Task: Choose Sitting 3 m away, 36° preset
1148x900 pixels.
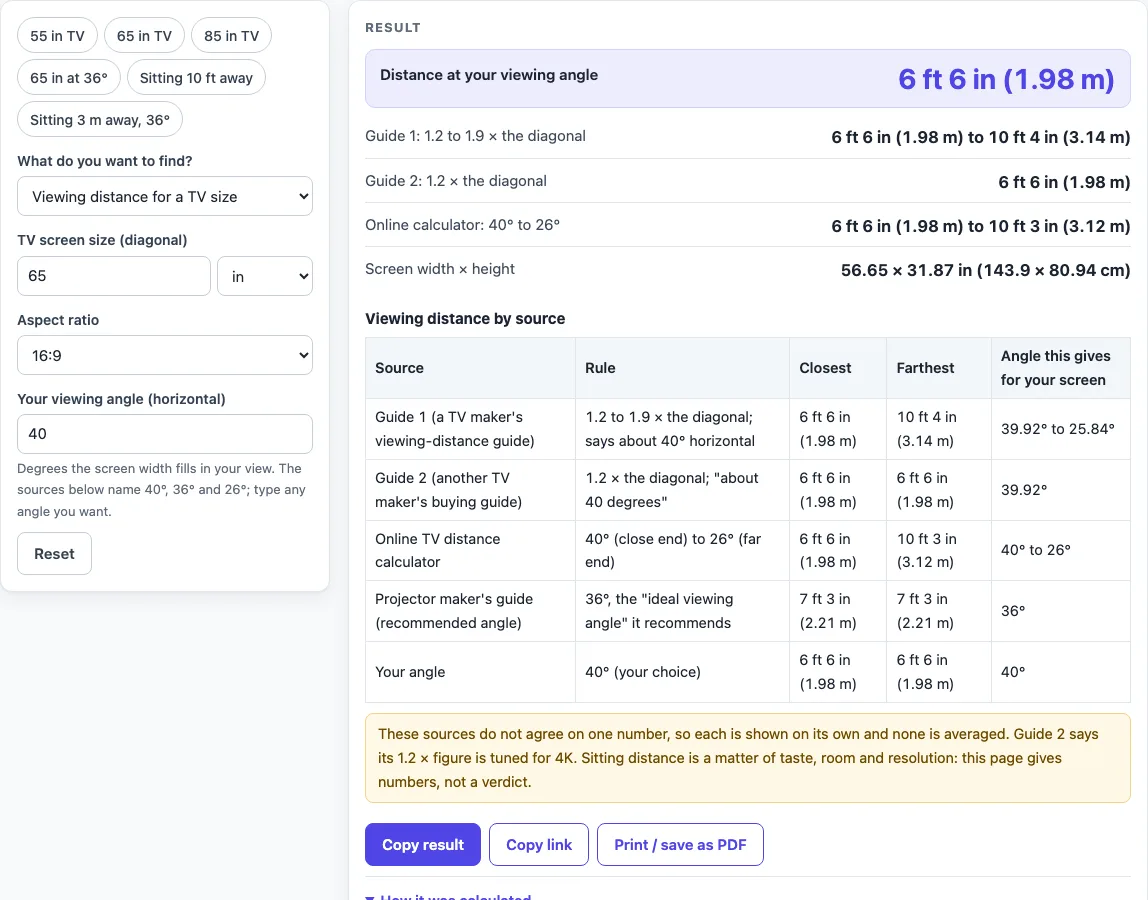Action: click(100, 119)
